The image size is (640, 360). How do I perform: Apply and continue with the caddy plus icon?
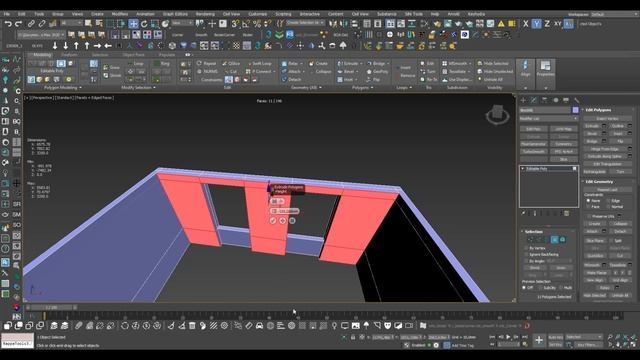[282, 220]
